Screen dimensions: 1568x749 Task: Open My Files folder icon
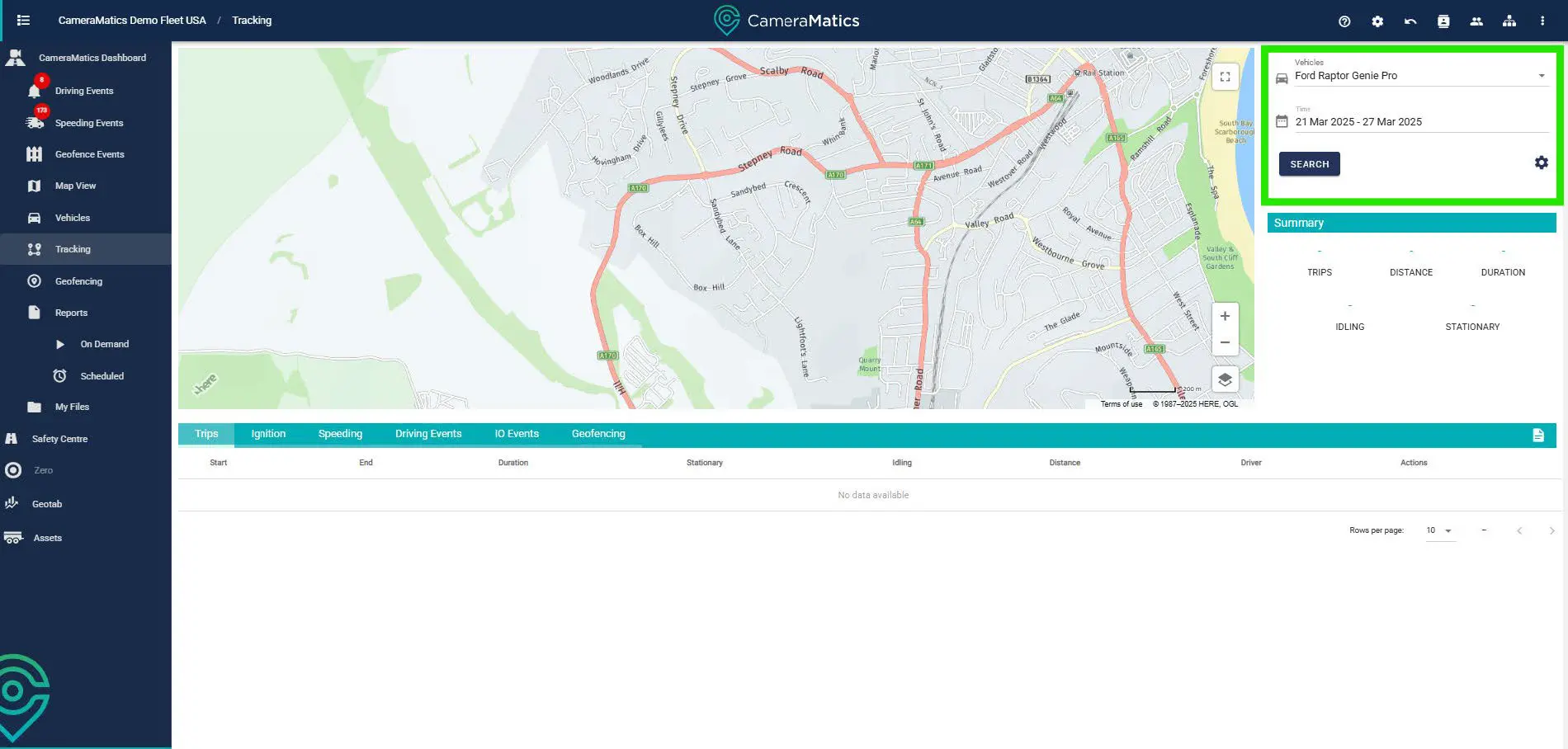[x=34, y=407]
